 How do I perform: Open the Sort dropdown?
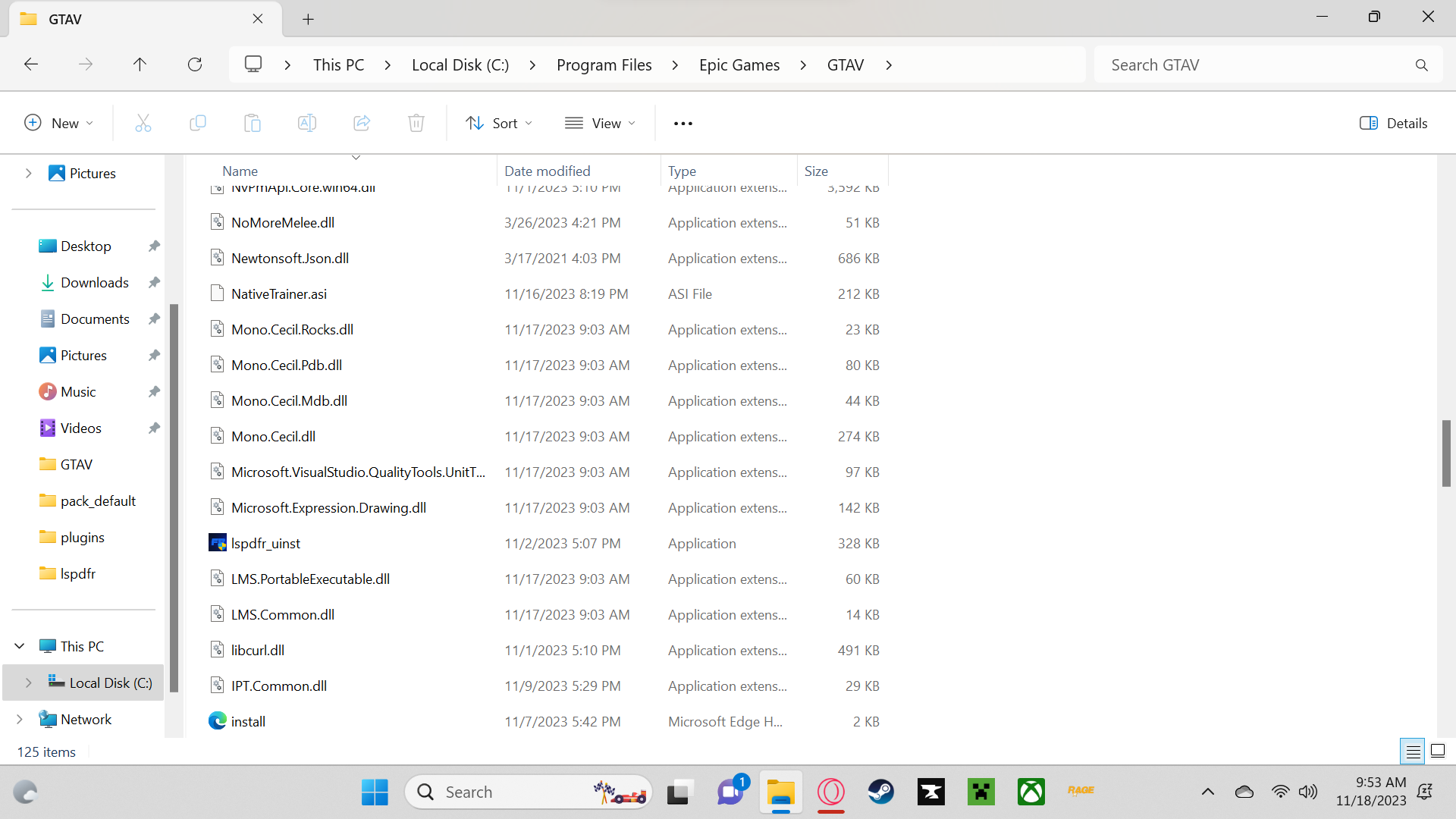(498, 123)
